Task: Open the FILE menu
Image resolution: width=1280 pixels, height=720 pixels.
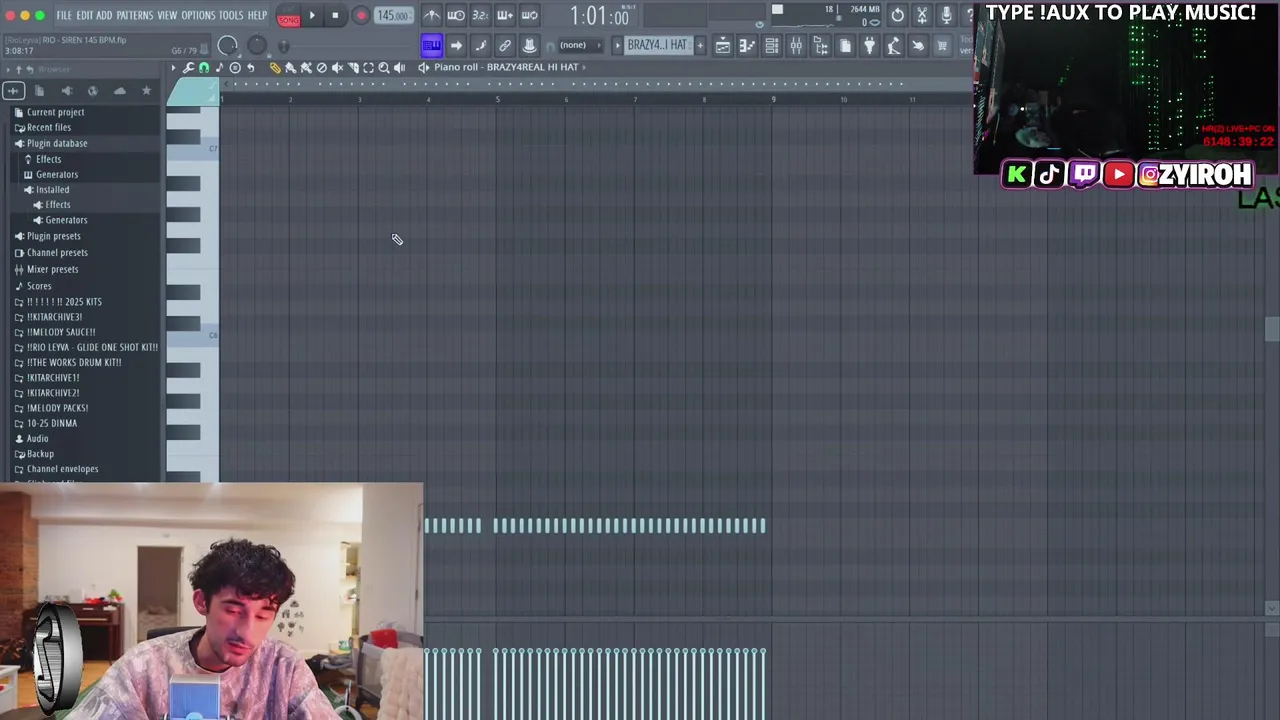Action: click(x=63, y=15)
